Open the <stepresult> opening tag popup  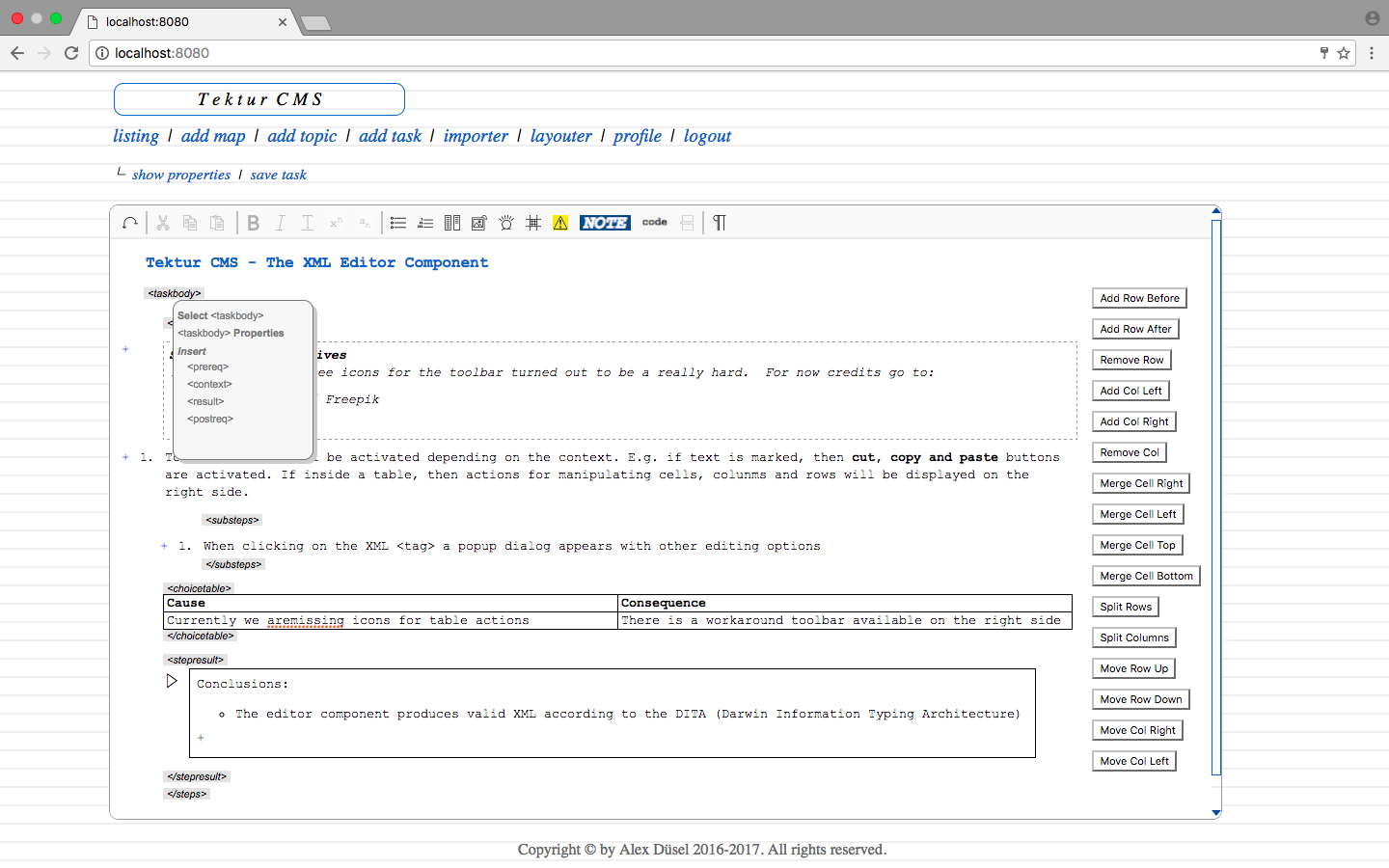(x=196, y=661)
